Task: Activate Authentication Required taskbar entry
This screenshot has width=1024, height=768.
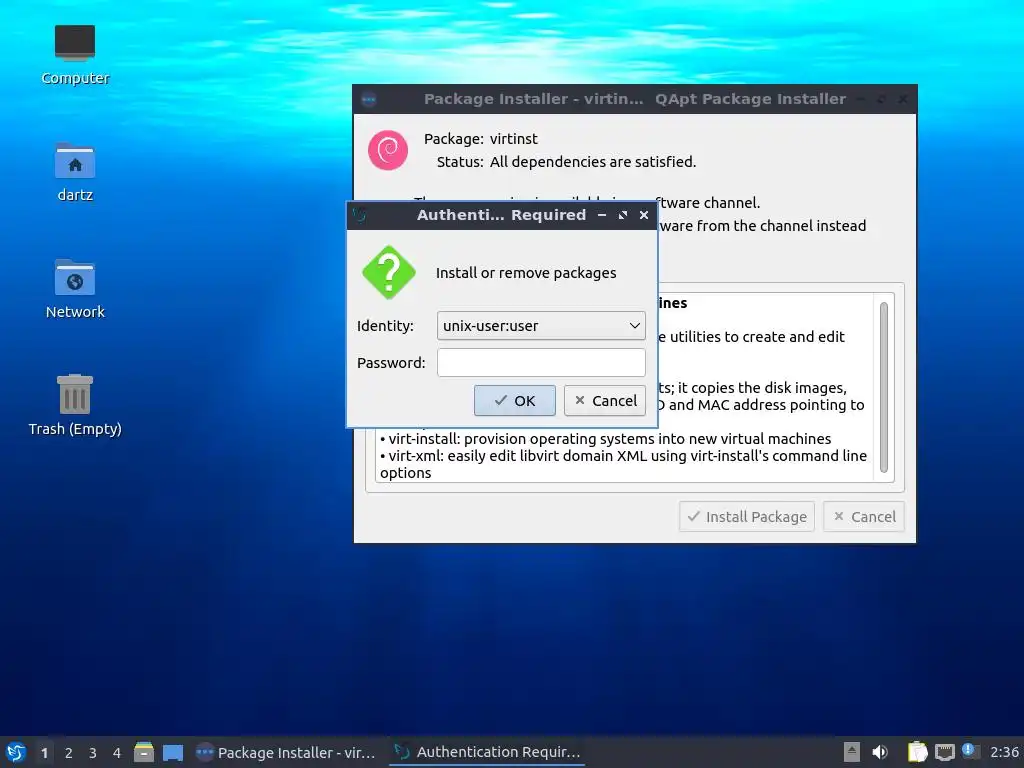Action: point(487,752)
